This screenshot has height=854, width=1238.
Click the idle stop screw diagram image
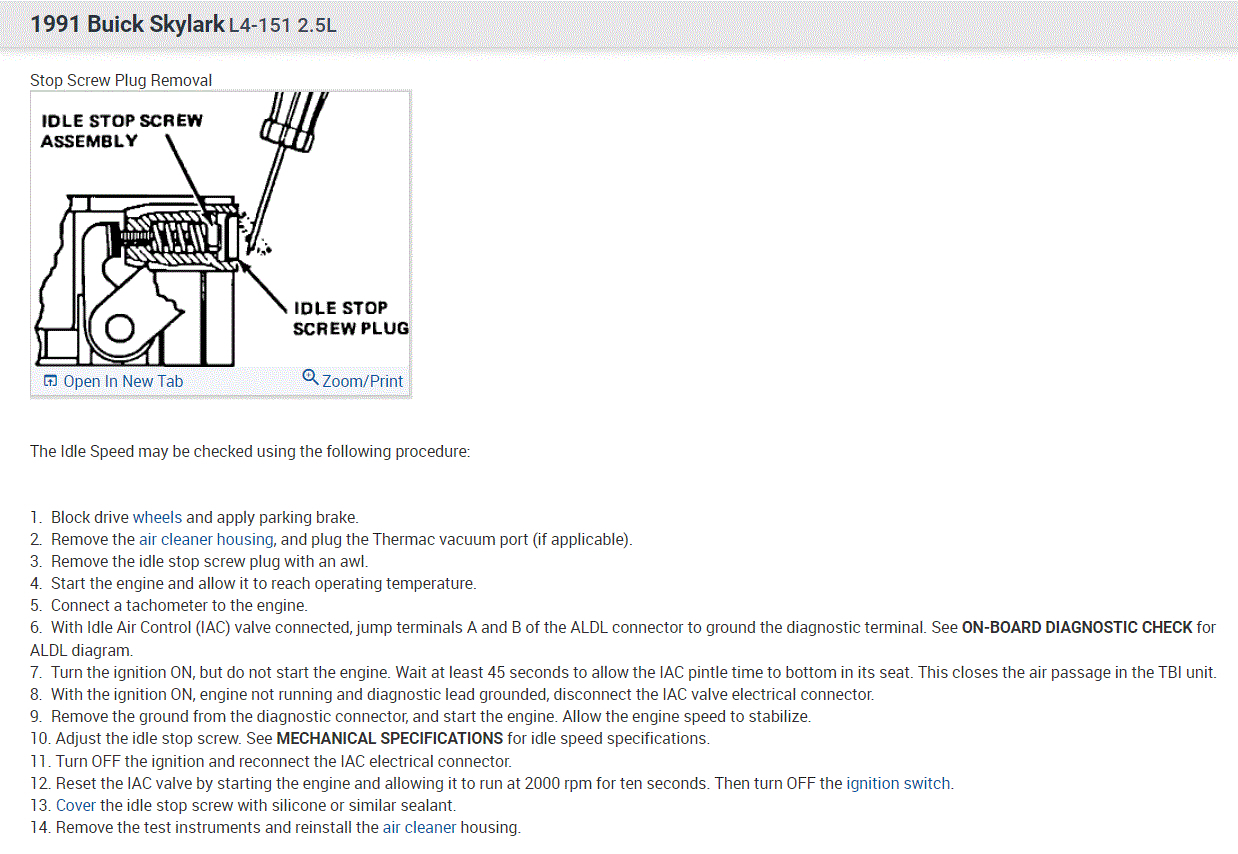pos(221,229)
